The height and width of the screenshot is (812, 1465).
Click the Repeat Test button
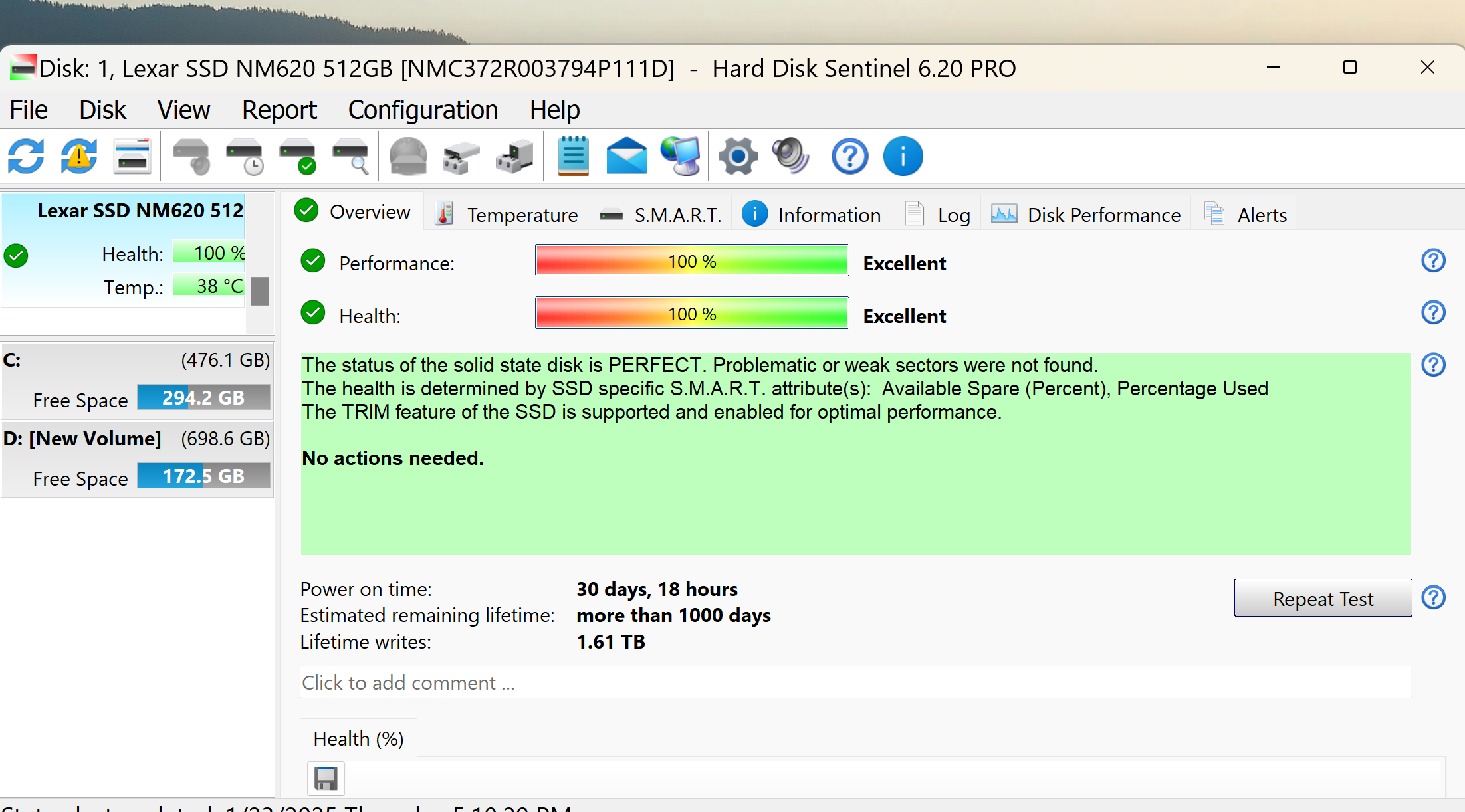(1323, 598)
